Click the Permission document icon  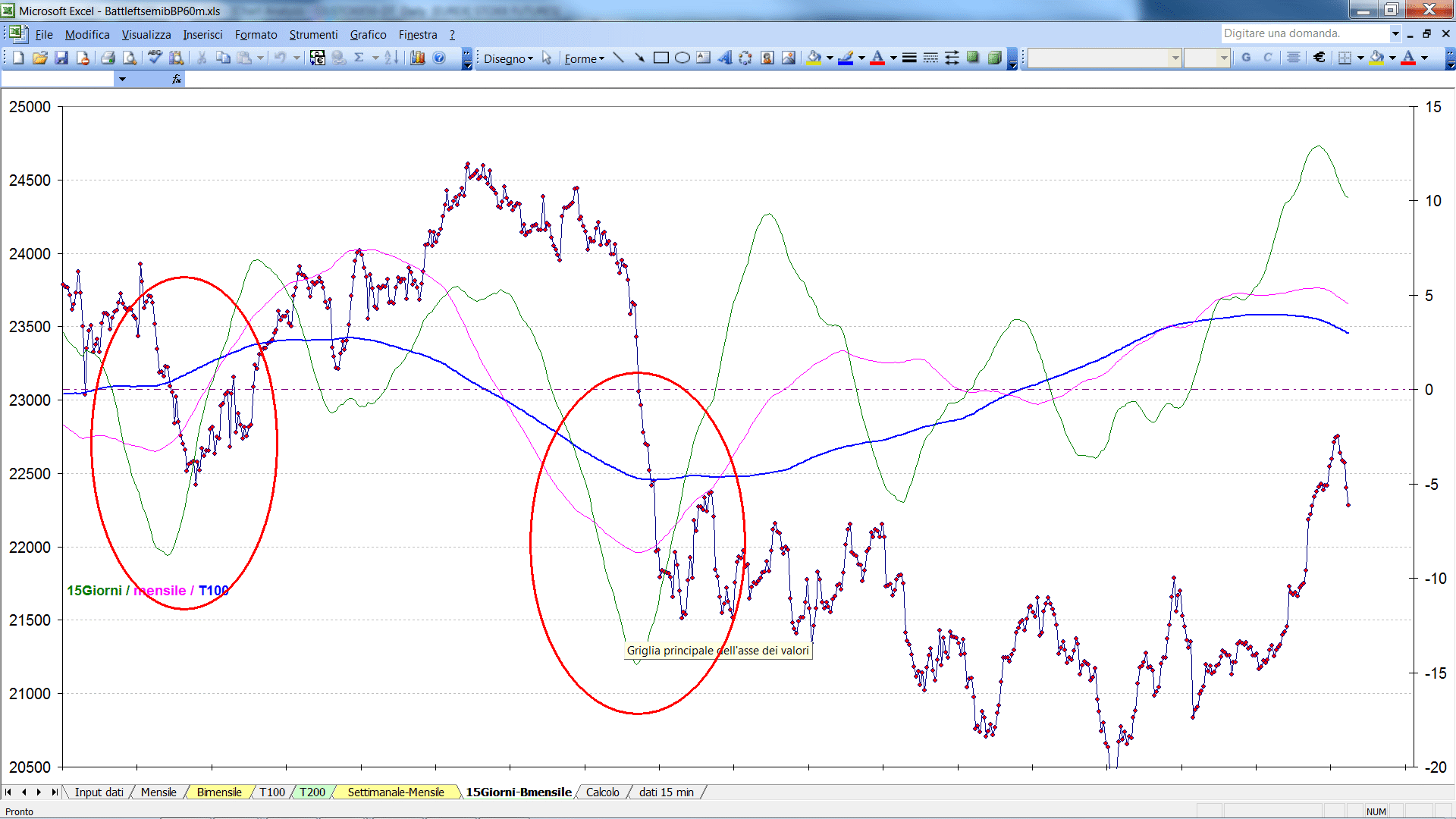[83, 58]
